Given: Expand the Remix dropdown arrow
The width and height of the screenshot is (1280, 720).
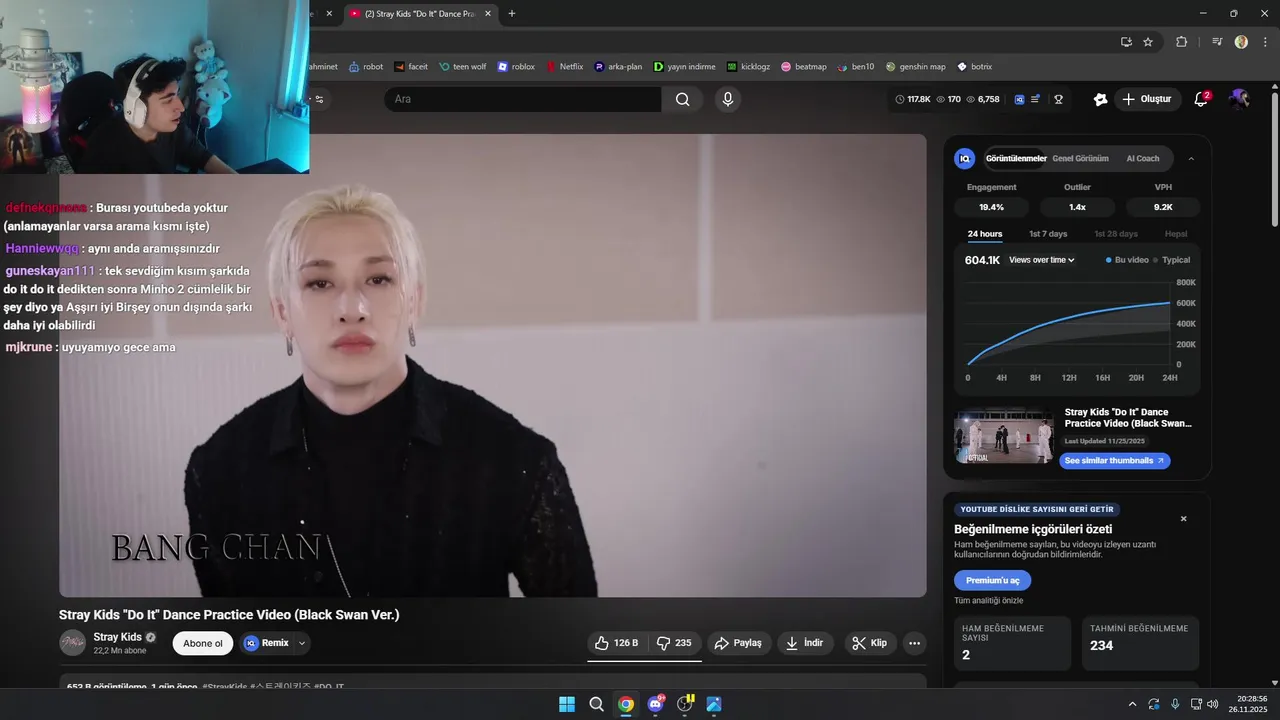Looking at the screenshot, I should (x=302, y=643).
